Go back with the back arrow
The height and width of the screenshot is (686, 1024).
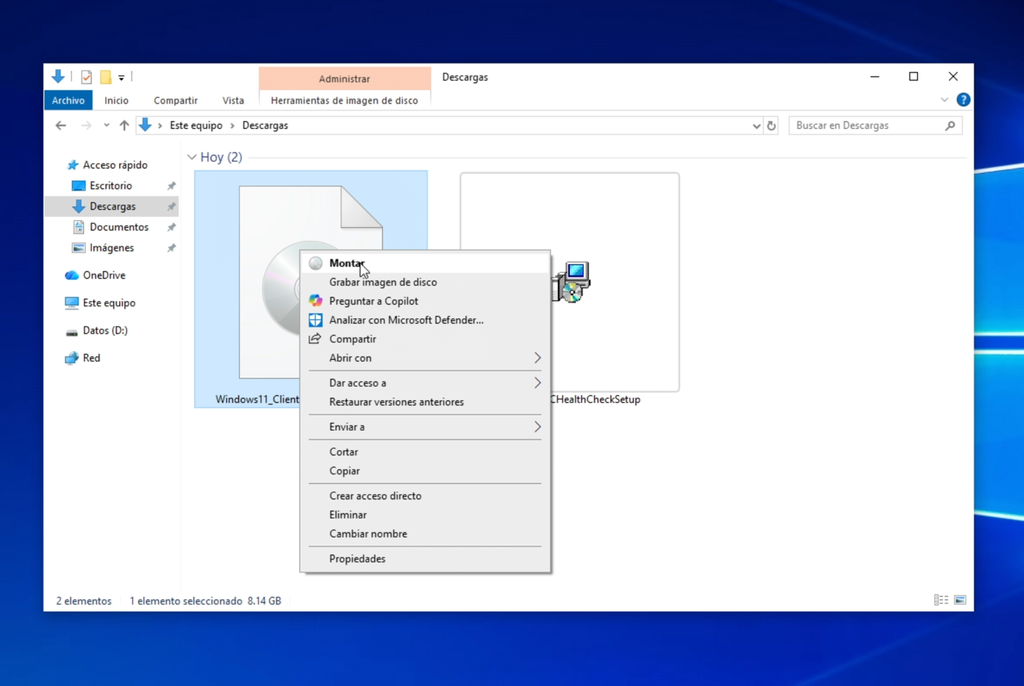point(61,125)
